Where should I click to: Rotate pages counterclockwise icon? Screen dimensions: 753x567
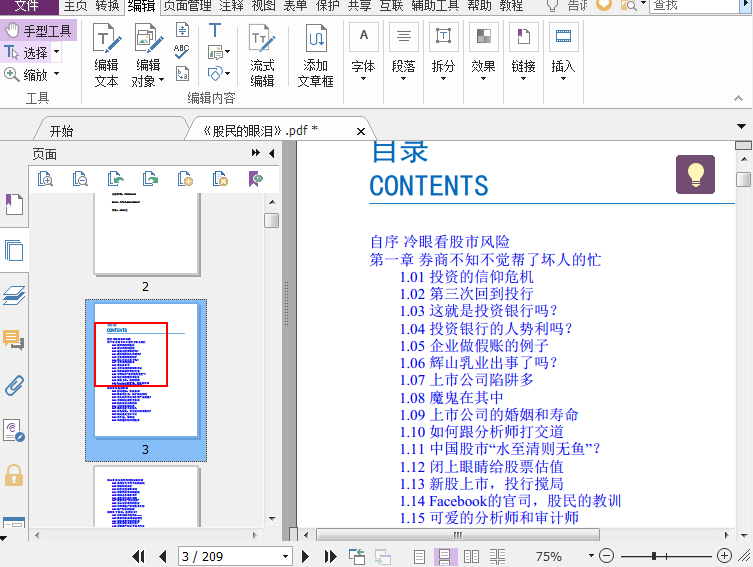point(115,179)
